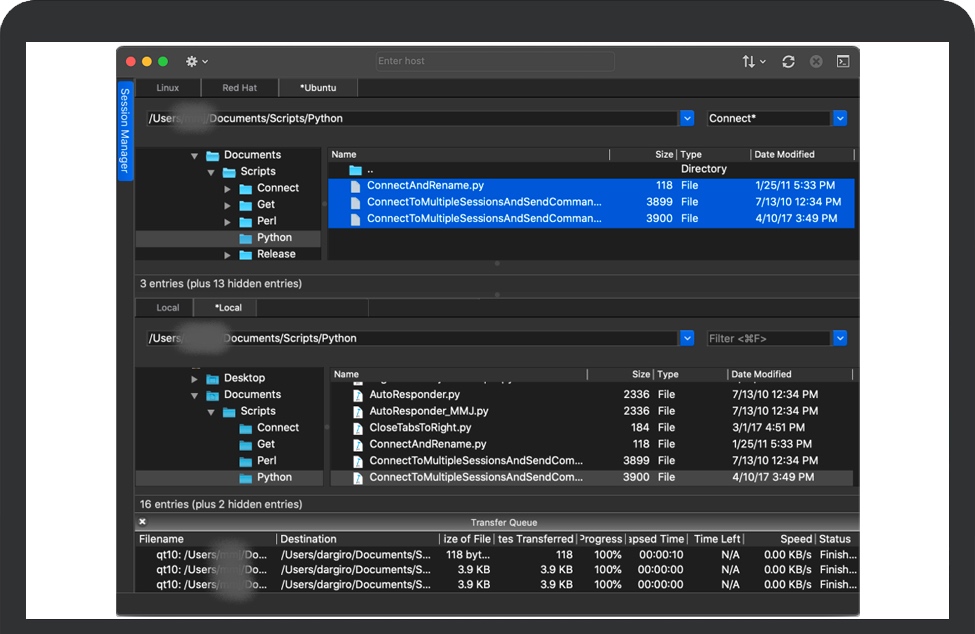Click the refresh icon in toolbar
The width and height of the screenshot is (975, 634).
[788, 62]
